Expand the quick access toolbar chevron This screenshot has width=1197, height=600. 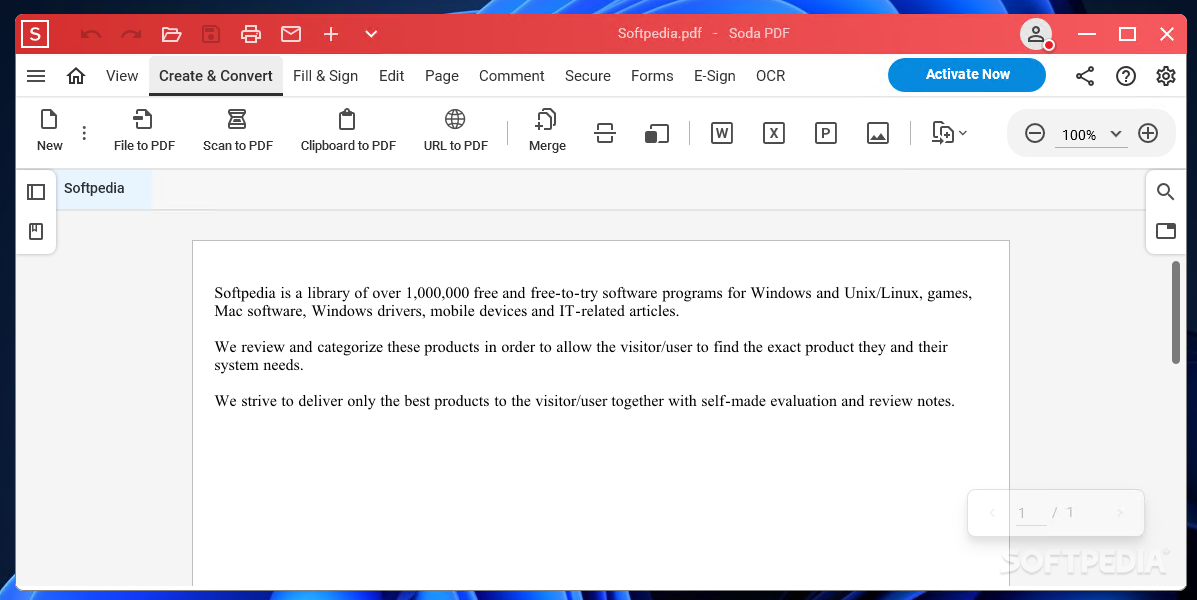point(371,34)
